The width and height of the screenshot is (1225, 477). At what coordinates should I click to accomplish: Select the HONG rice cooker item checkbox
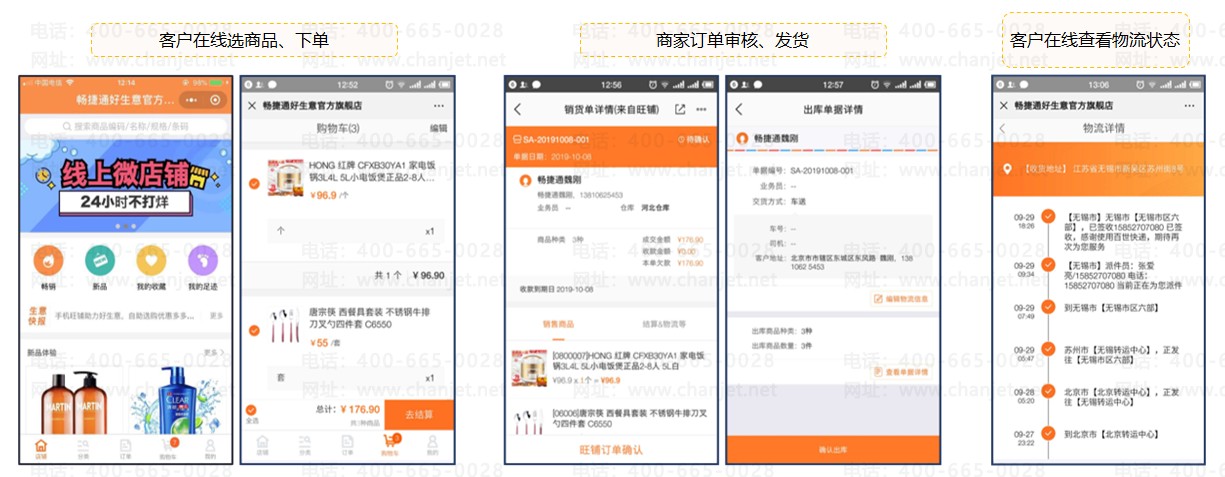(254, 183)
